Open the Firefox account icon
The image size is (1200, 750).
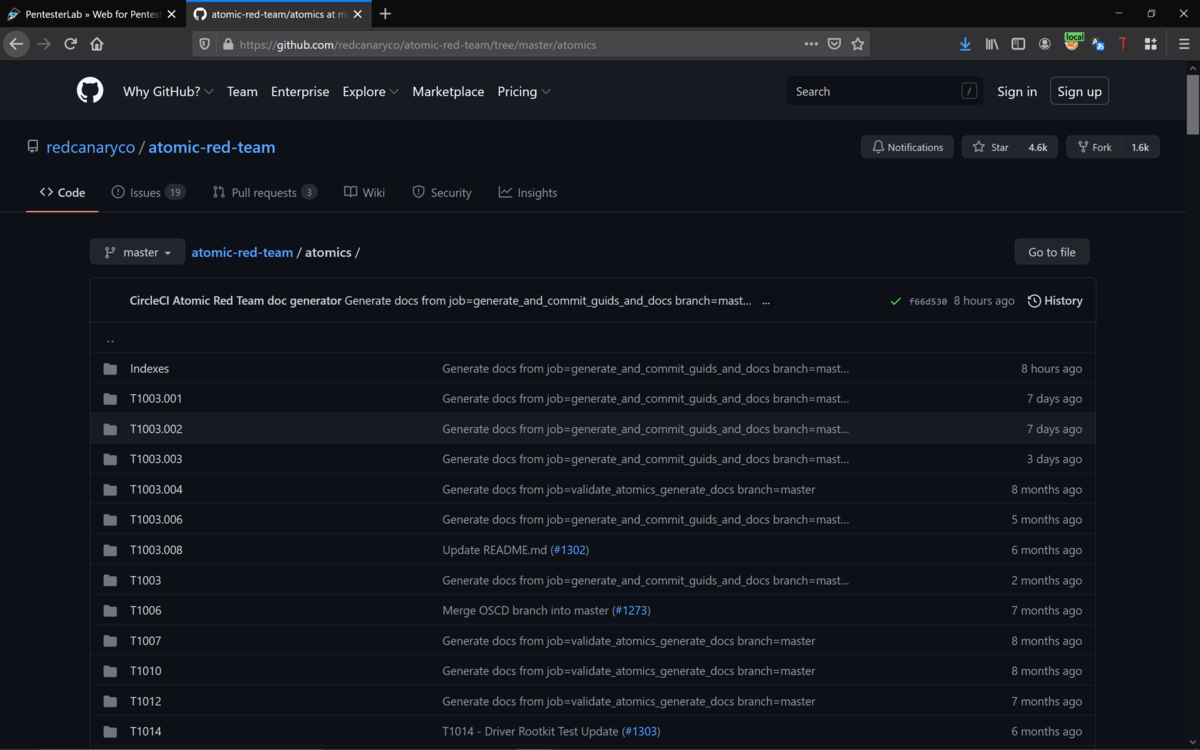coord(1045,44)
